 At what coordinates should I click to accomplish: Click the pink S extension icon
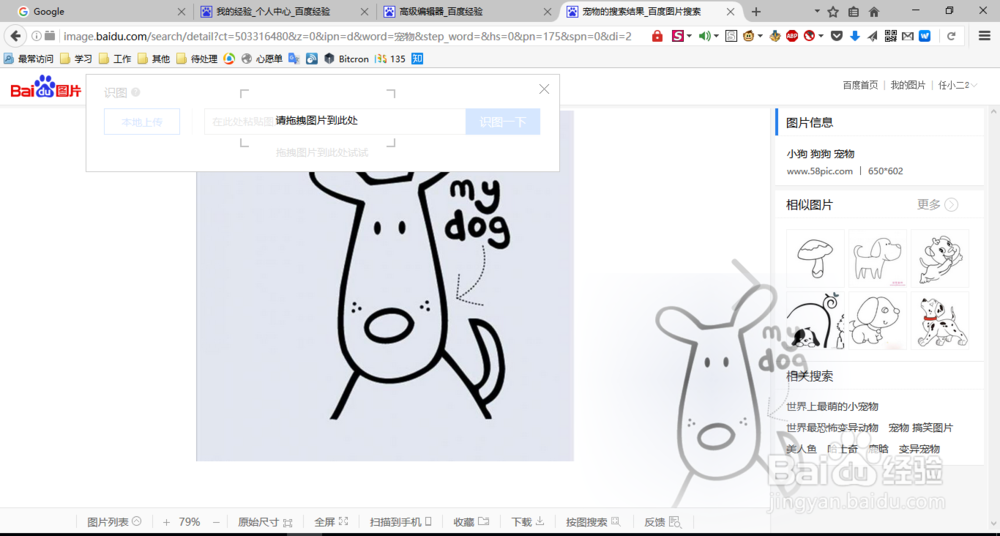(678, 36)
